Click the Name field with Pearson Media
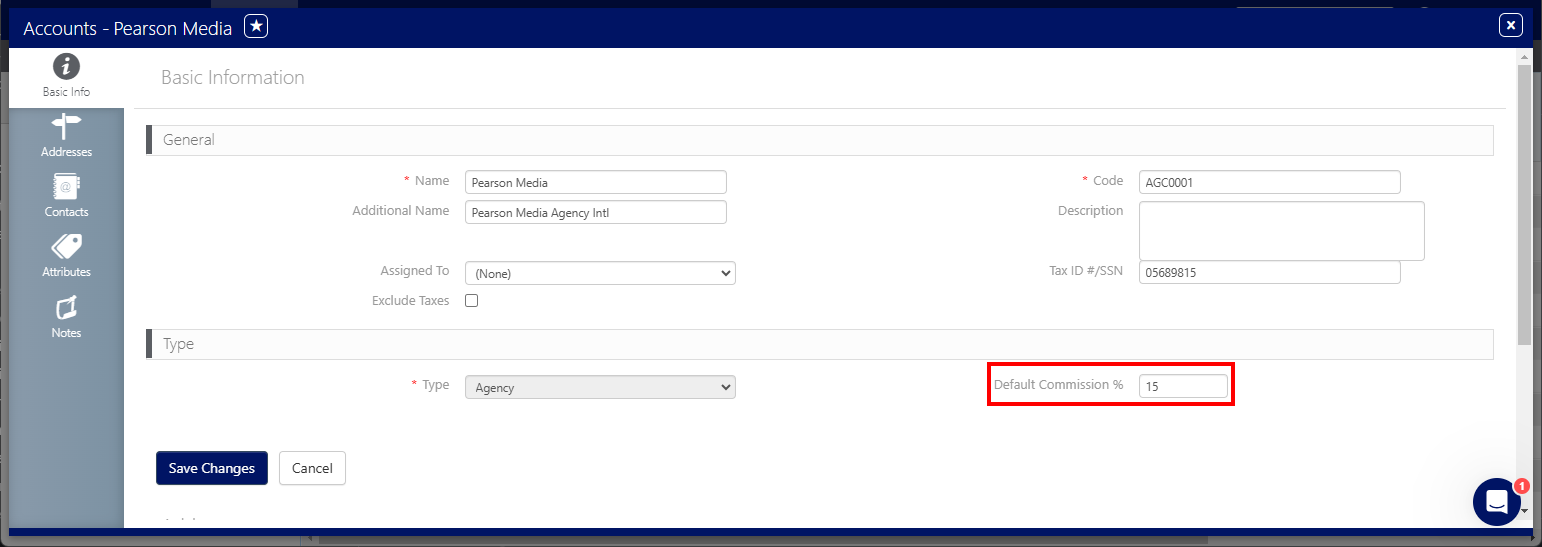The width and height of the screenshot is (1542, 547). click(595, 182)
